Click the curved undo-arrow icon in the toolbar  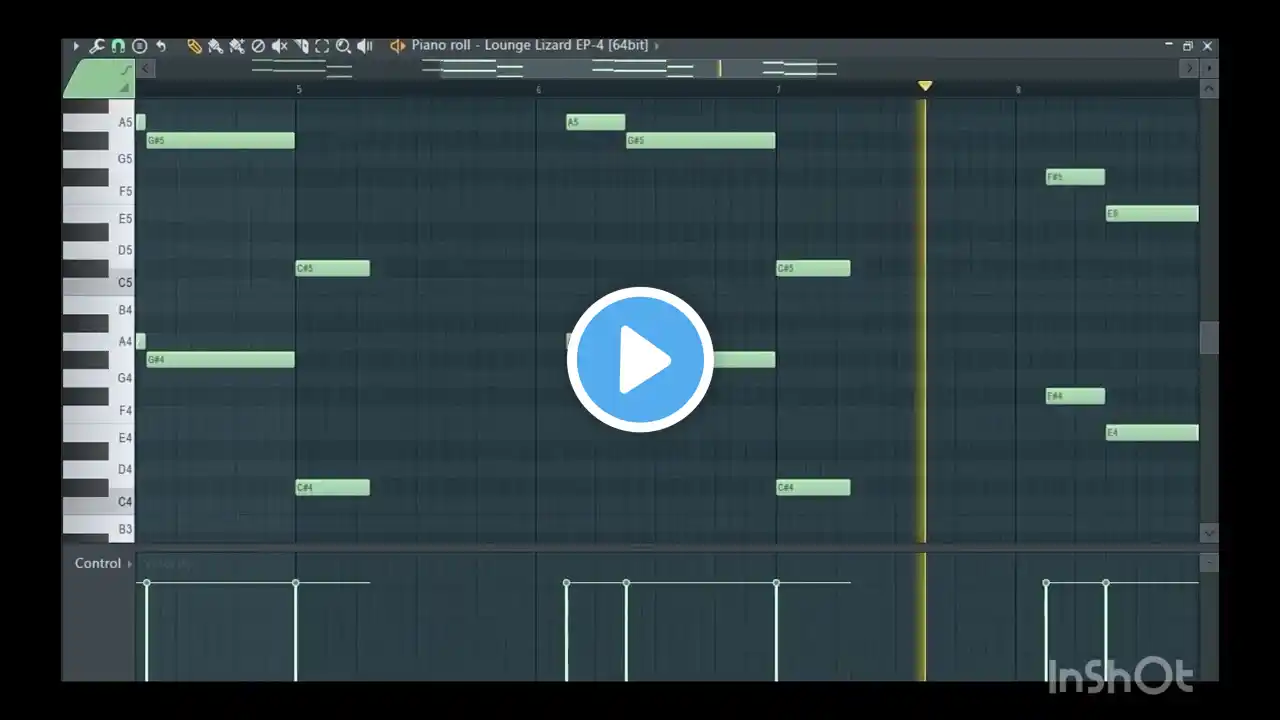coord(161,46)
